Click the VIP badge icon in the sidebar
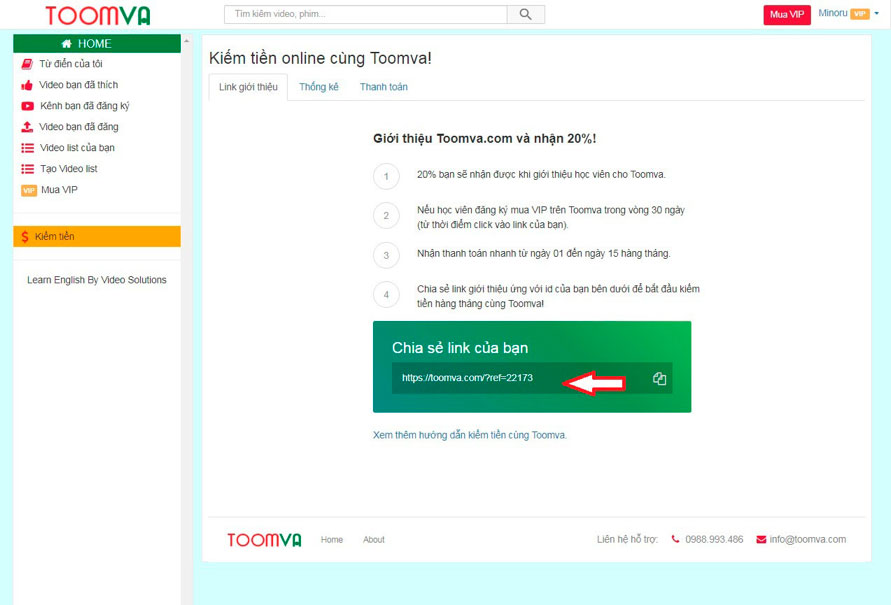Screen dimensions: 891x605 pyautogui.click(x=29, y=190)
